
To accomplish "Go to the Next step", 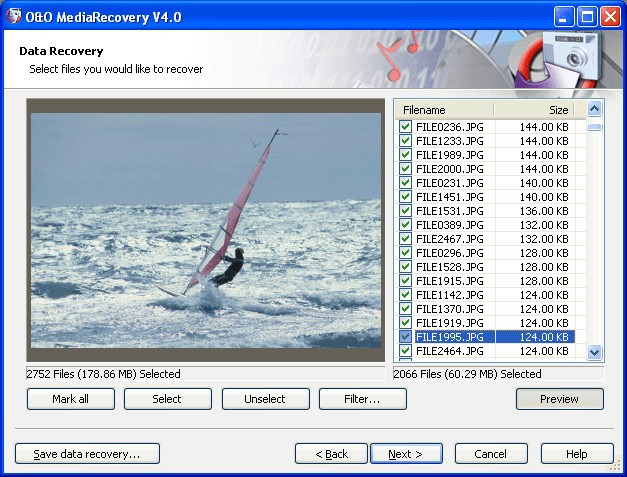I will [406, 454].
